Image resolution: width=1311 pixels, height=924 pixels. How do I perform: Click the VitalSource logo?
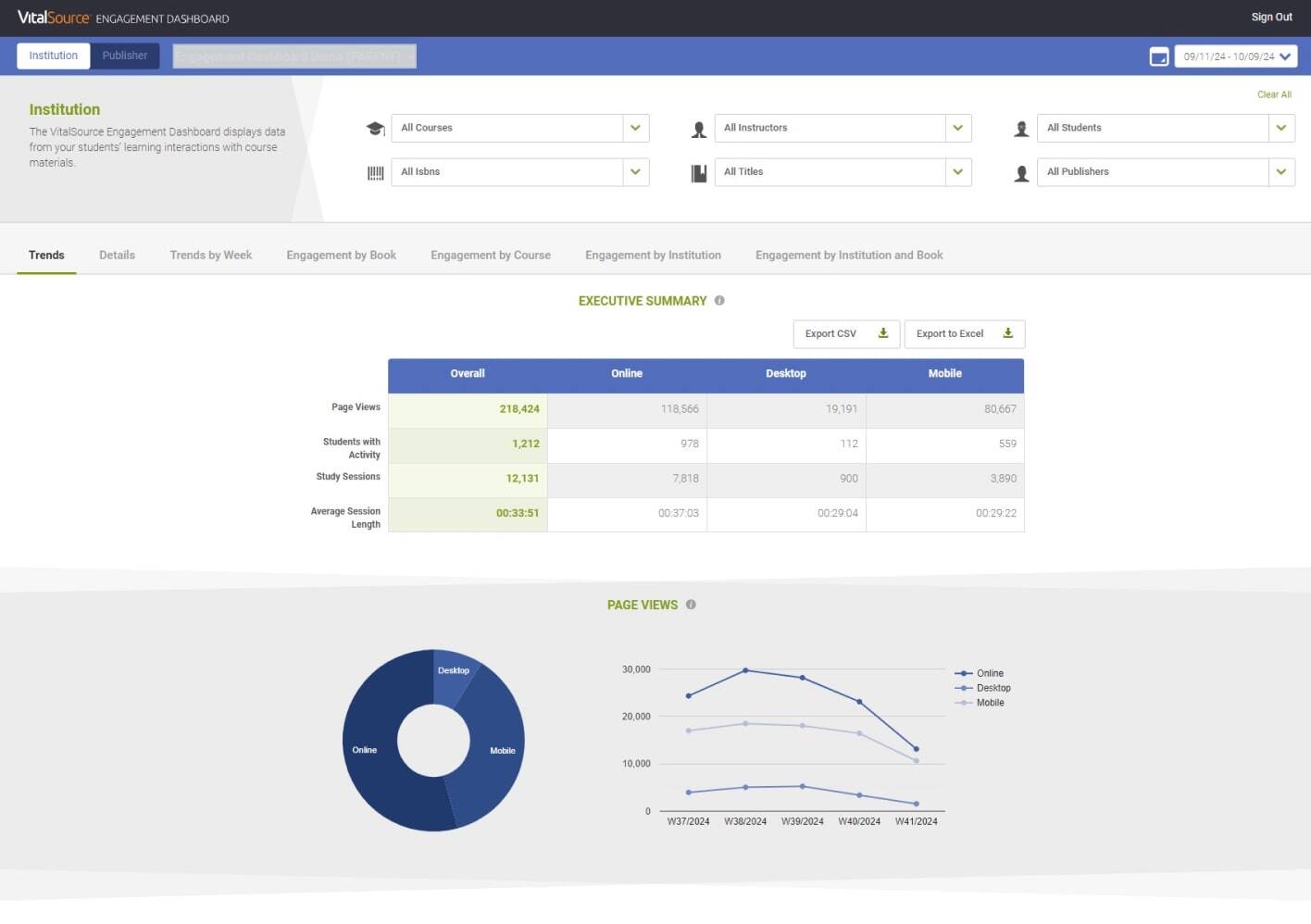coord(54,18)
